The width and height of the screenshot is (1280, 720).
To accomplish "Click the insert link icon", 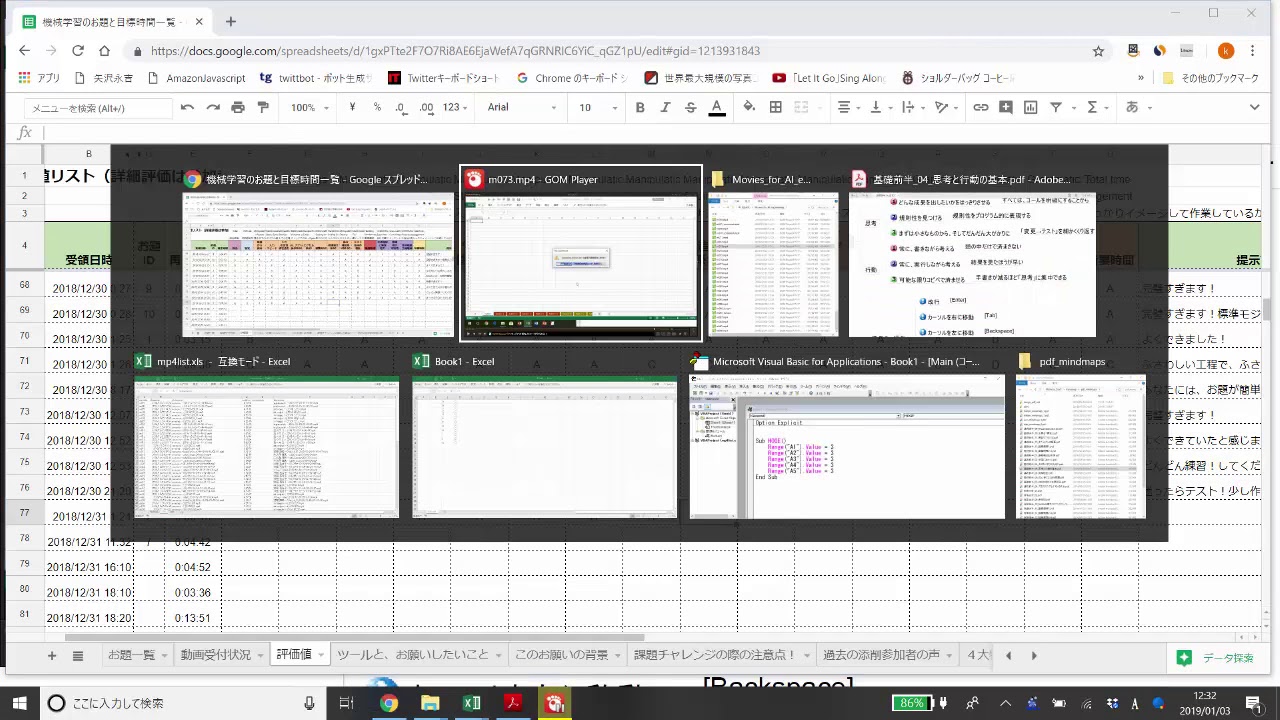I will (x=981, y=107).
